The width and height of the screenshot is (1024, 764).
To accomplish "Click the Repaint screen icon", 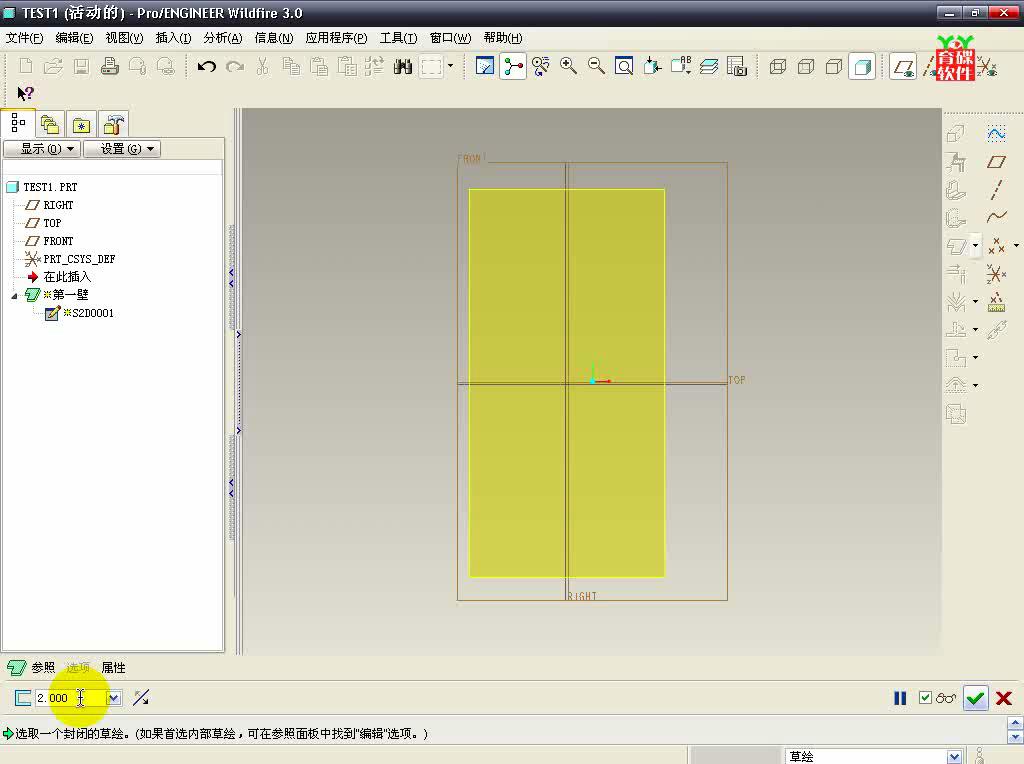I will (485, 66).
